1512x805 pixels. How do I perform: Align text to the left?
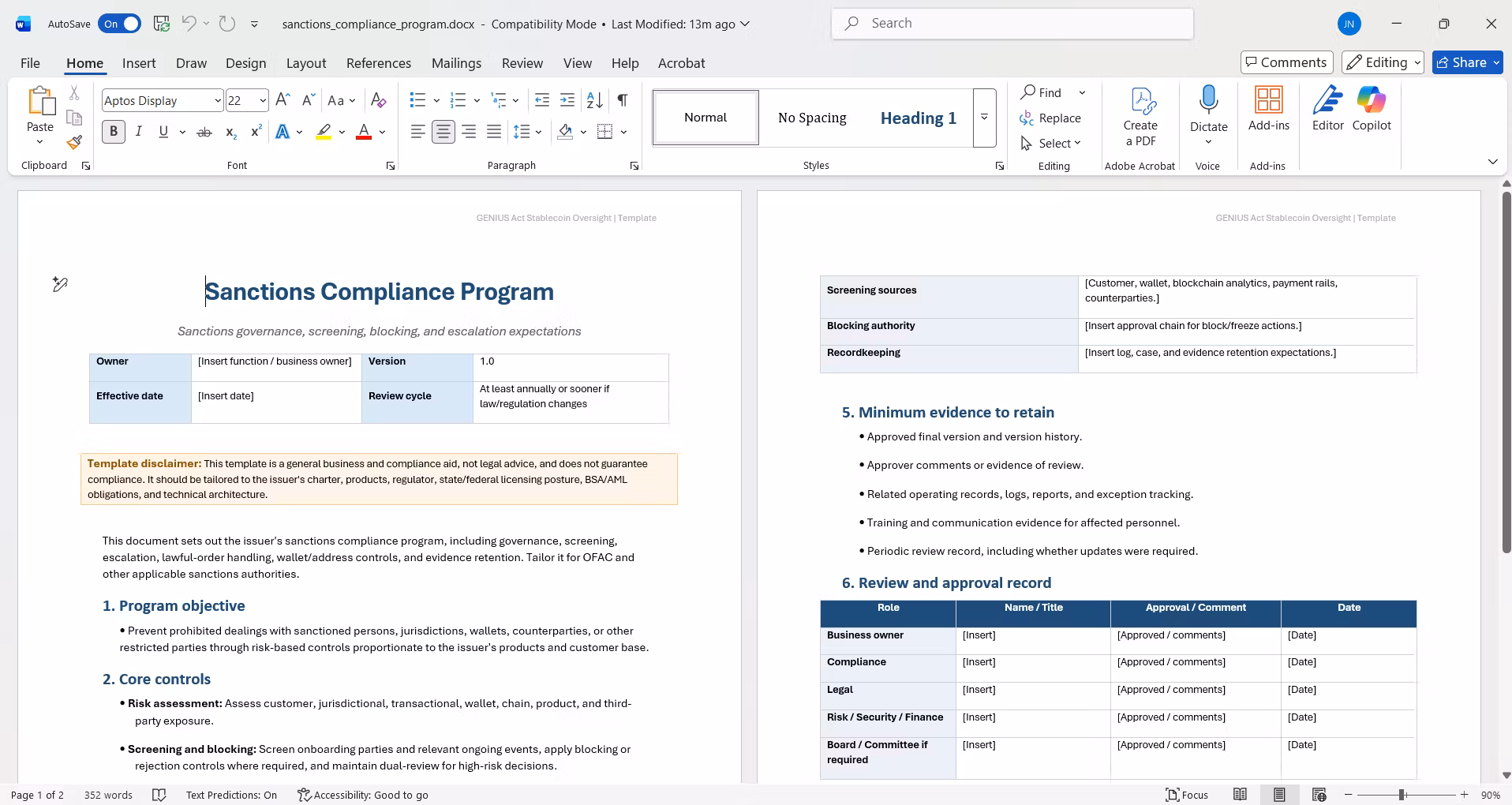click(418, 132)
